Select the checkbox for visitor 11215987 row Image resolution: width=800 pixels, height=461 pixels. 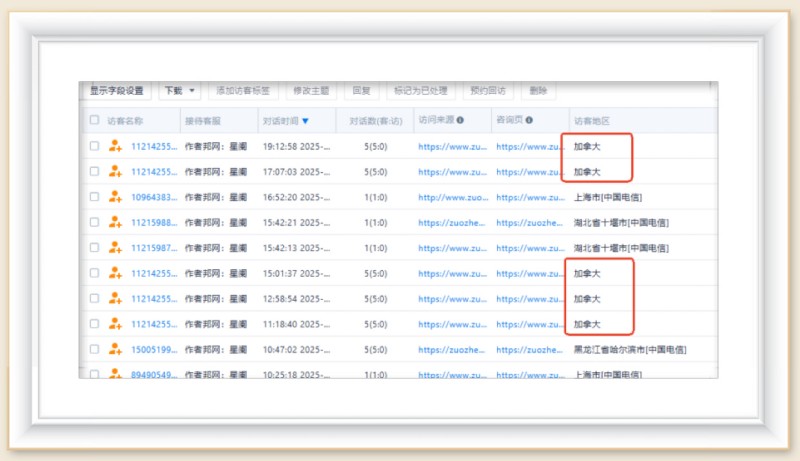pos(94,248)
